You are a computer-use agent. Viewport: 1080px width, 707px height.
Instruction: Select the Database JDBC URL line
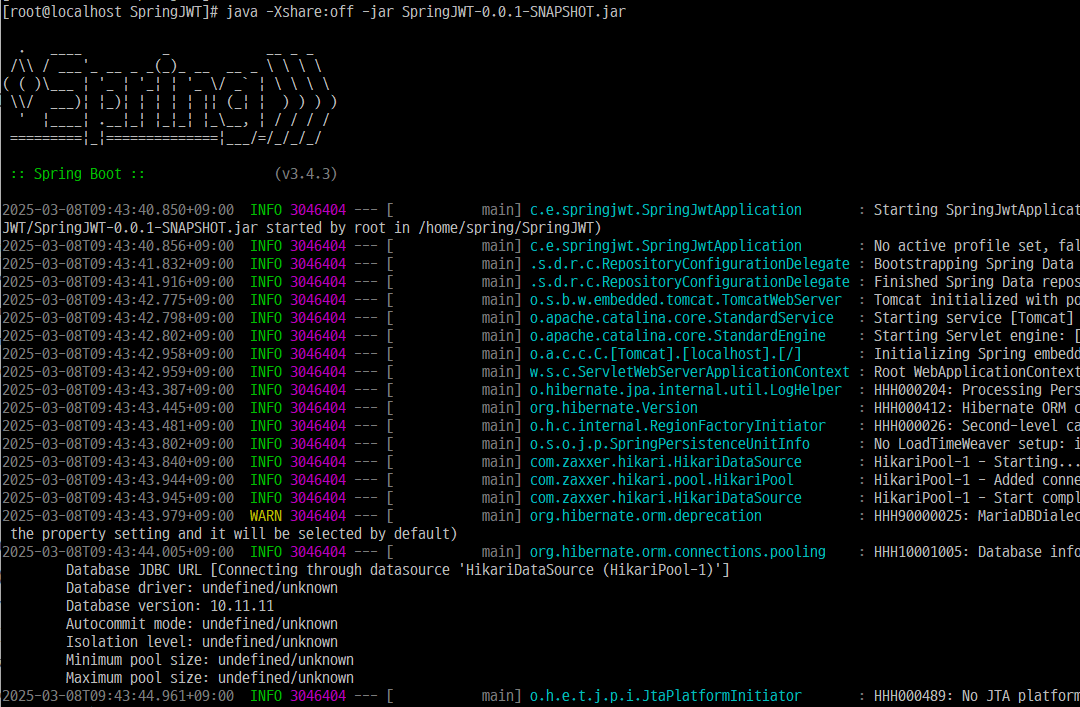397,570
